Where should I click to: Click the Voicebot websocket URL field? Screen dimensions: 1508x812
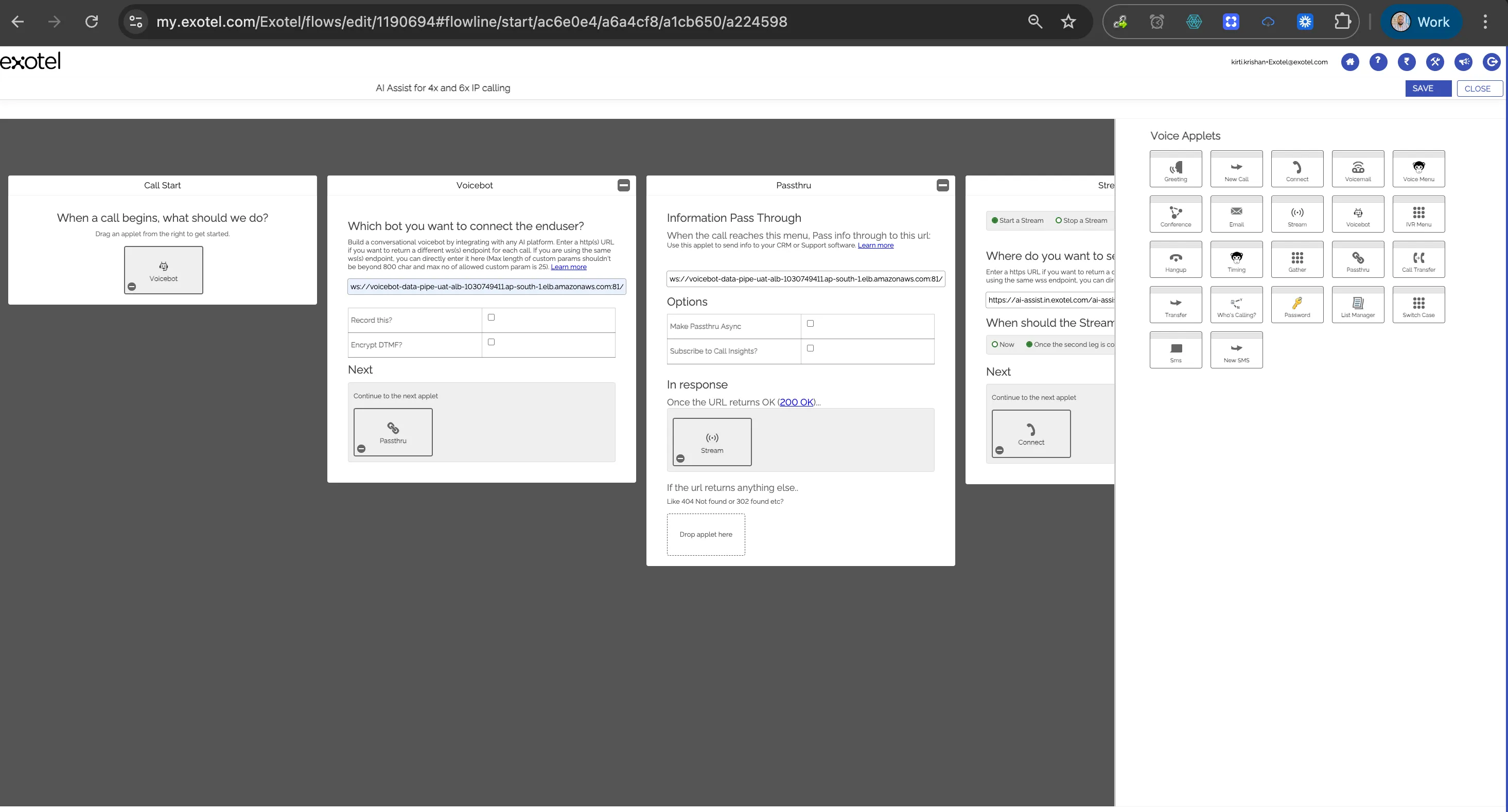point(486,286)
